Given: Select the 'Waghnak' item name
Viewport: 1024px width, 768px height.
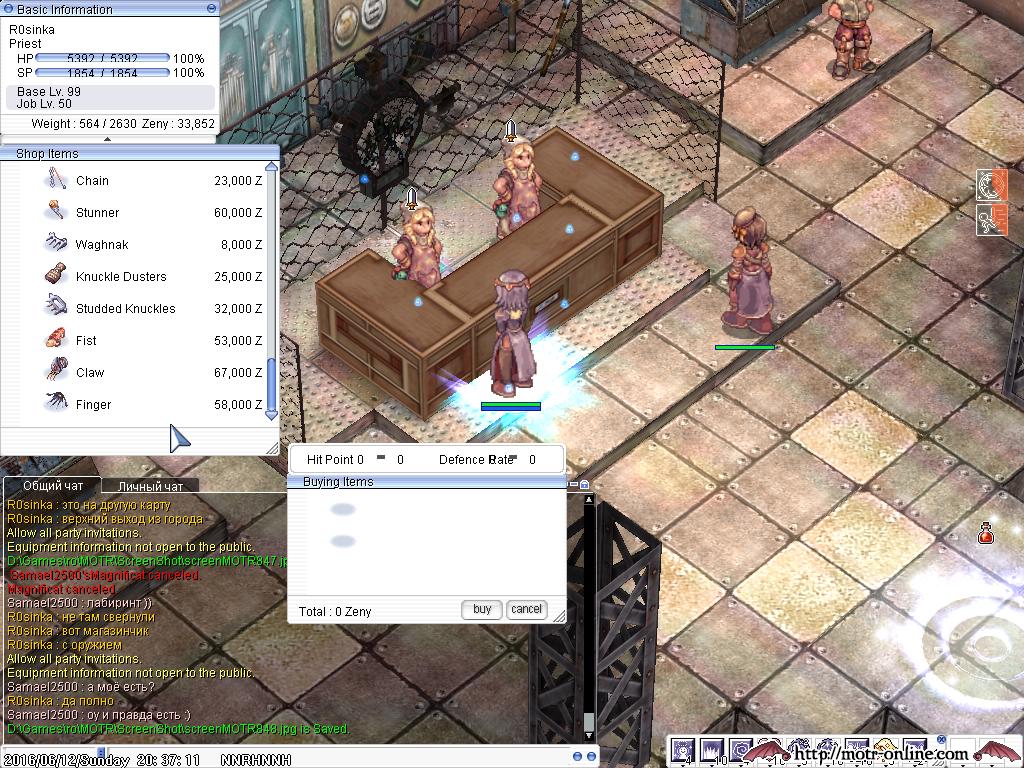Looking at the screenshot, I should pos(102,244).
